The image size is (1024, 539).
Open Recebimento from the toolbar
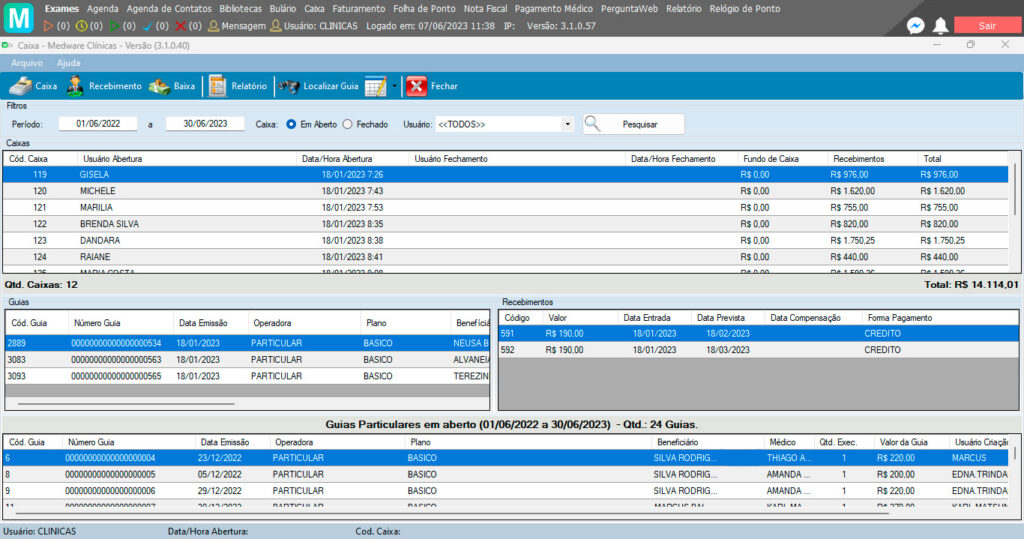[76, 86]
